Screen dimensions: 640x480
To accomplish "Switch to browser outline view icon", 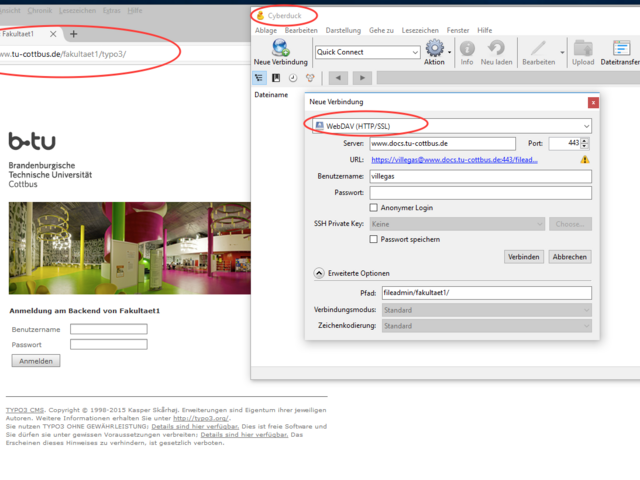I will [x=259, y=78].
